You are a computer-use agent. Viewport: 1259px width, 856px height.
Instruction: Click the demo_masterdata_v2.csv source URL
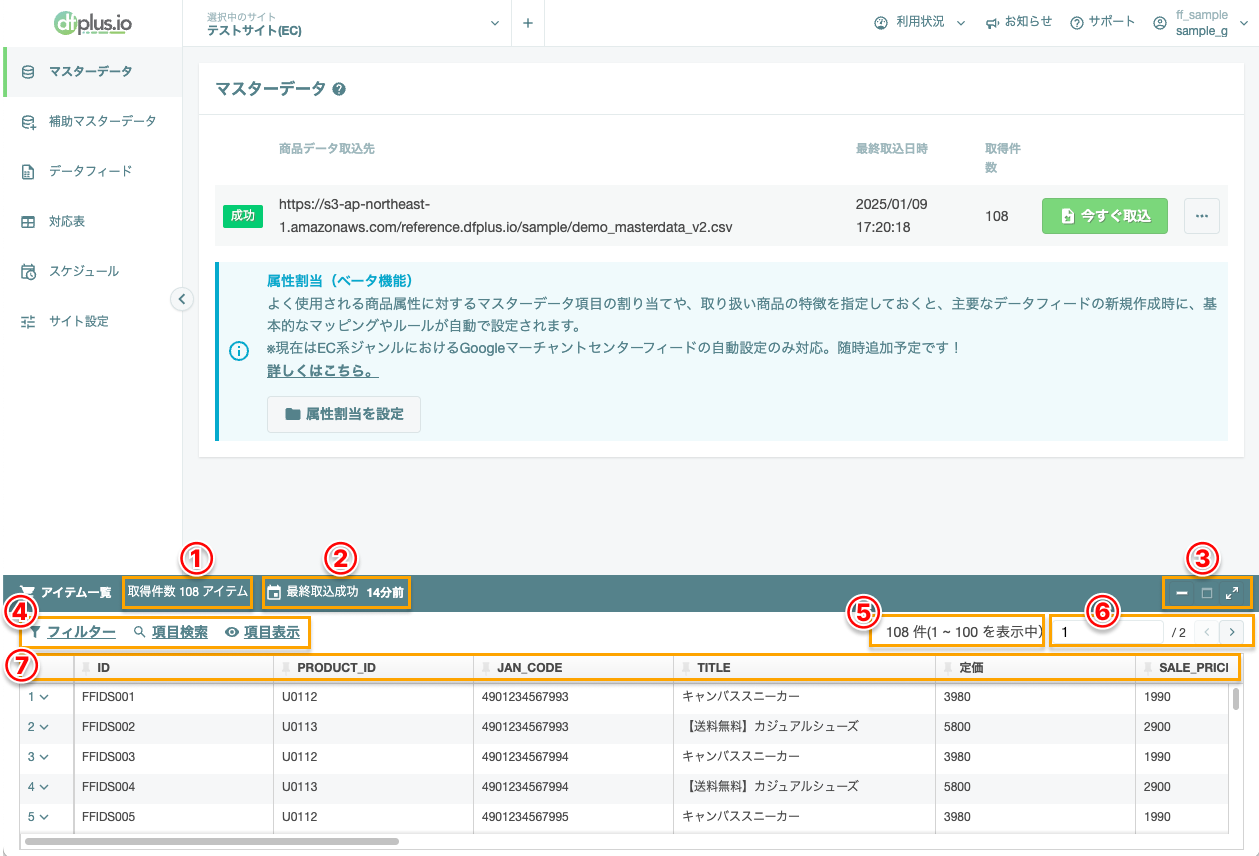(505, 216)
